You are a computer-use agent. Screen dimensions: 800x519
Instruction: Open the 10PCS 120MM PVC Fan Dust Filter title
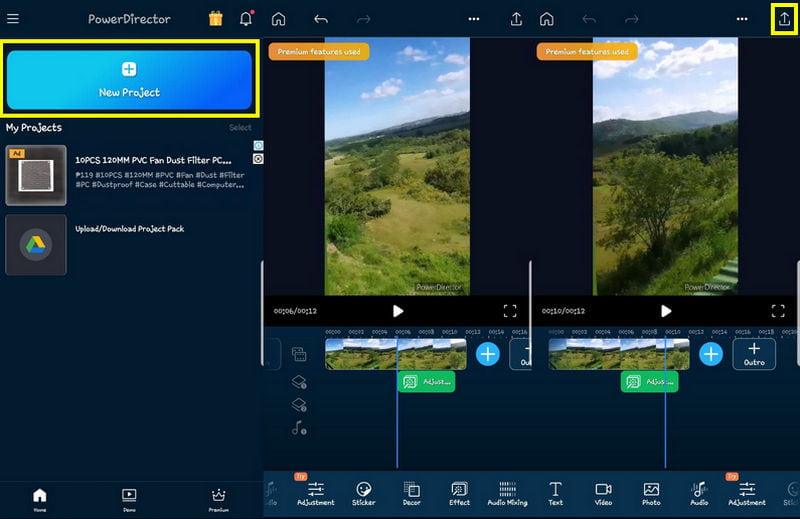153,160
